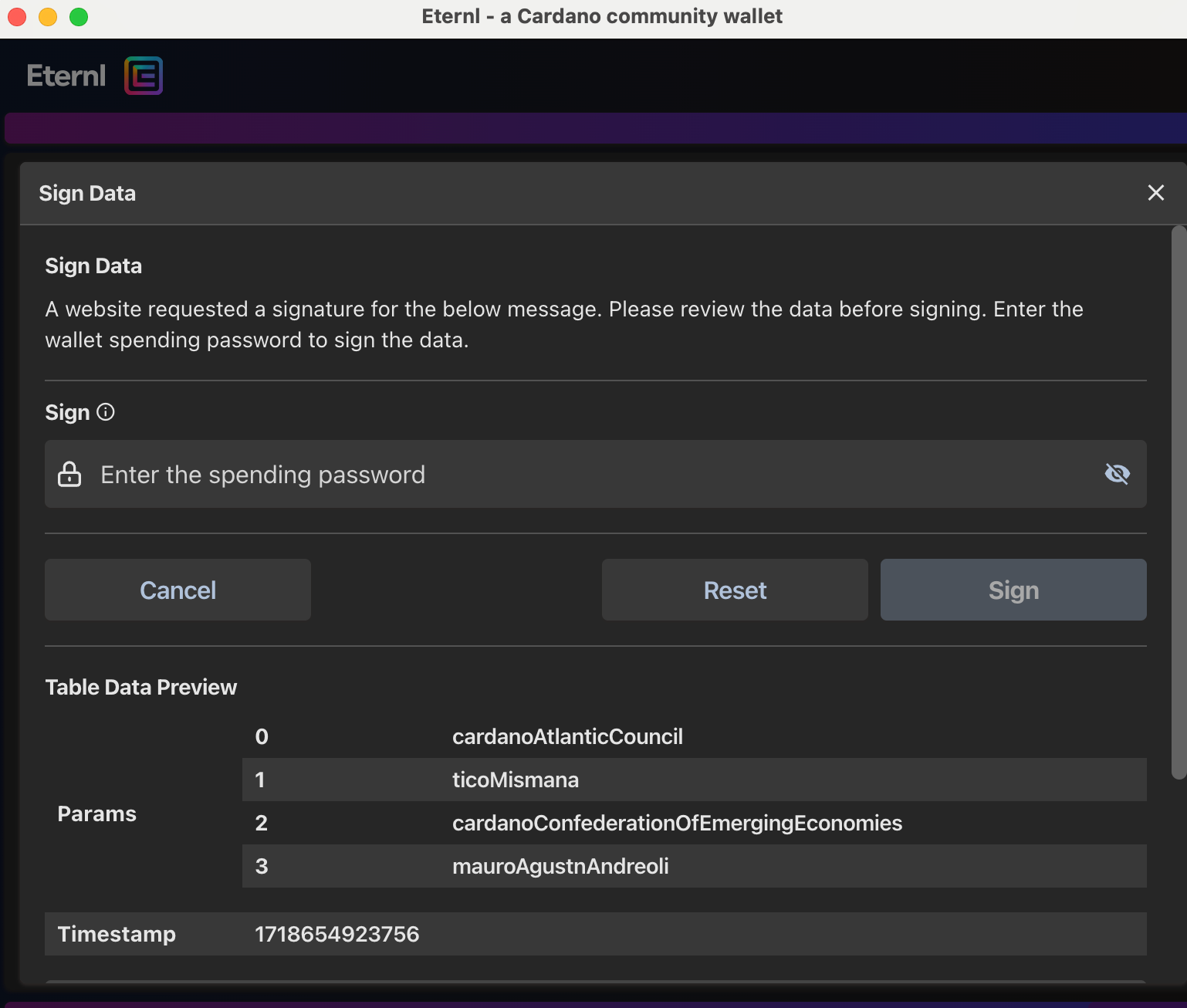Screen dimensions: 1187x1008
Task: Click the Eternl logo icon
Action: pos(144,76)
